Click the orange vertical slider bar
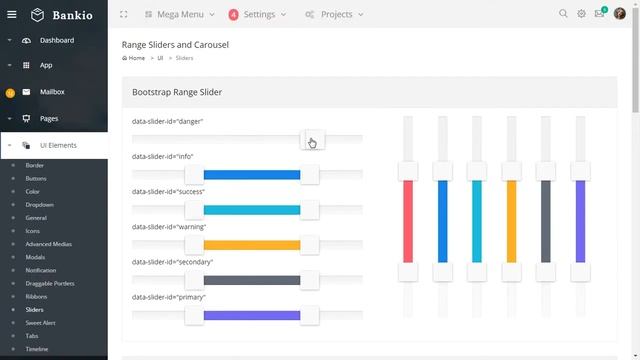Viewport: 640px width, 360px height. click(511, 221)
